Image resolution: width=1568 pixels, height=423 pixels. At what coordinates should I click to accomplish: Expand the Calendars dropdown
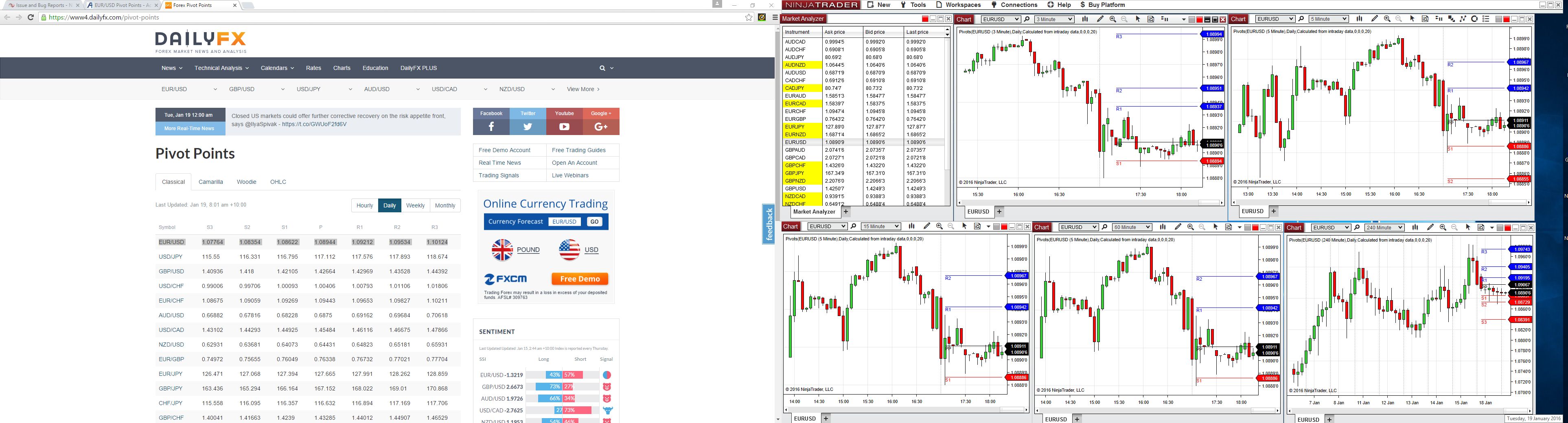click(x=277, y=68)
